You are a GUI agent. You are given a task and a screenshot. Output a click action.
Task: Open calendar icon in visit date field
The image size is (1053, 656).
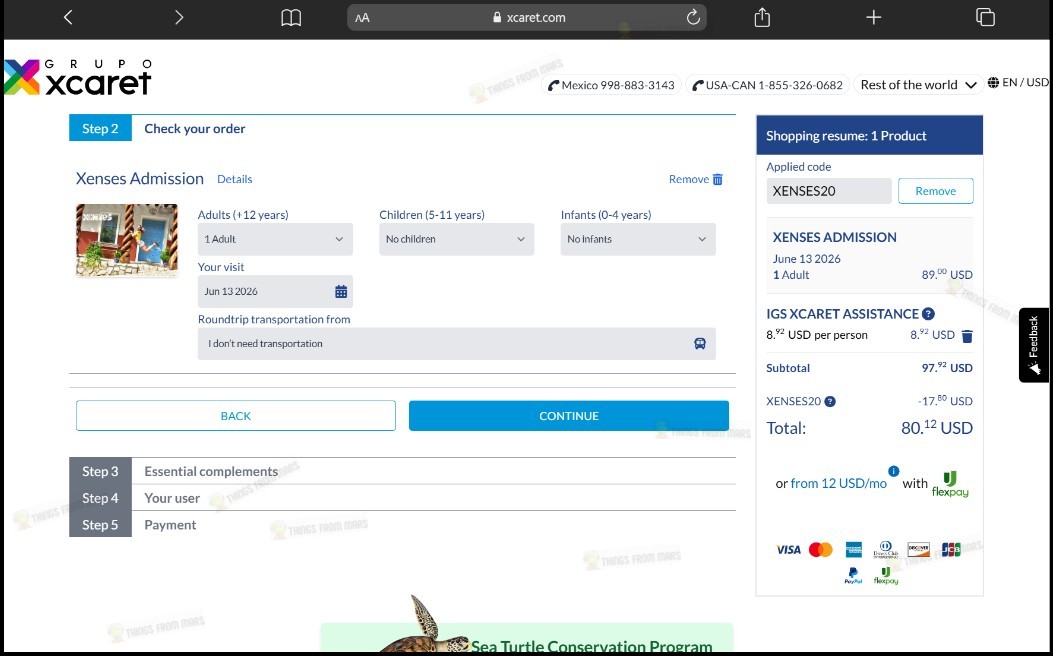[341, 291]
